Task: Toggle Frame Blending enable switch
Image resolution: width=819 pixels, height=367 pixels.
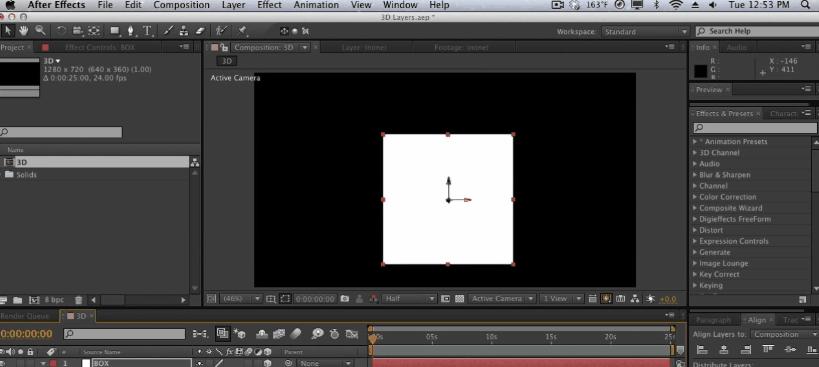Action: click(279, 334)
